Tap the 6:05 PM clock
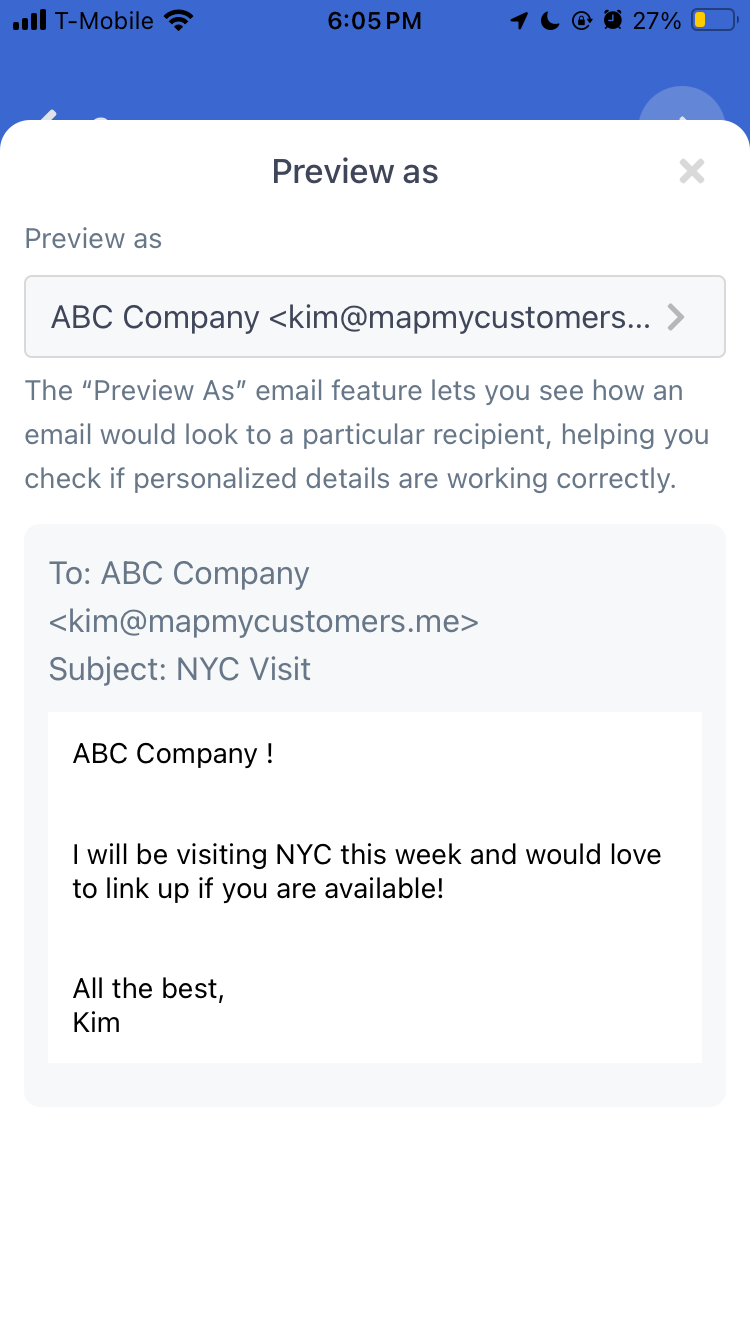The image size is (750, 1334). 375,20
